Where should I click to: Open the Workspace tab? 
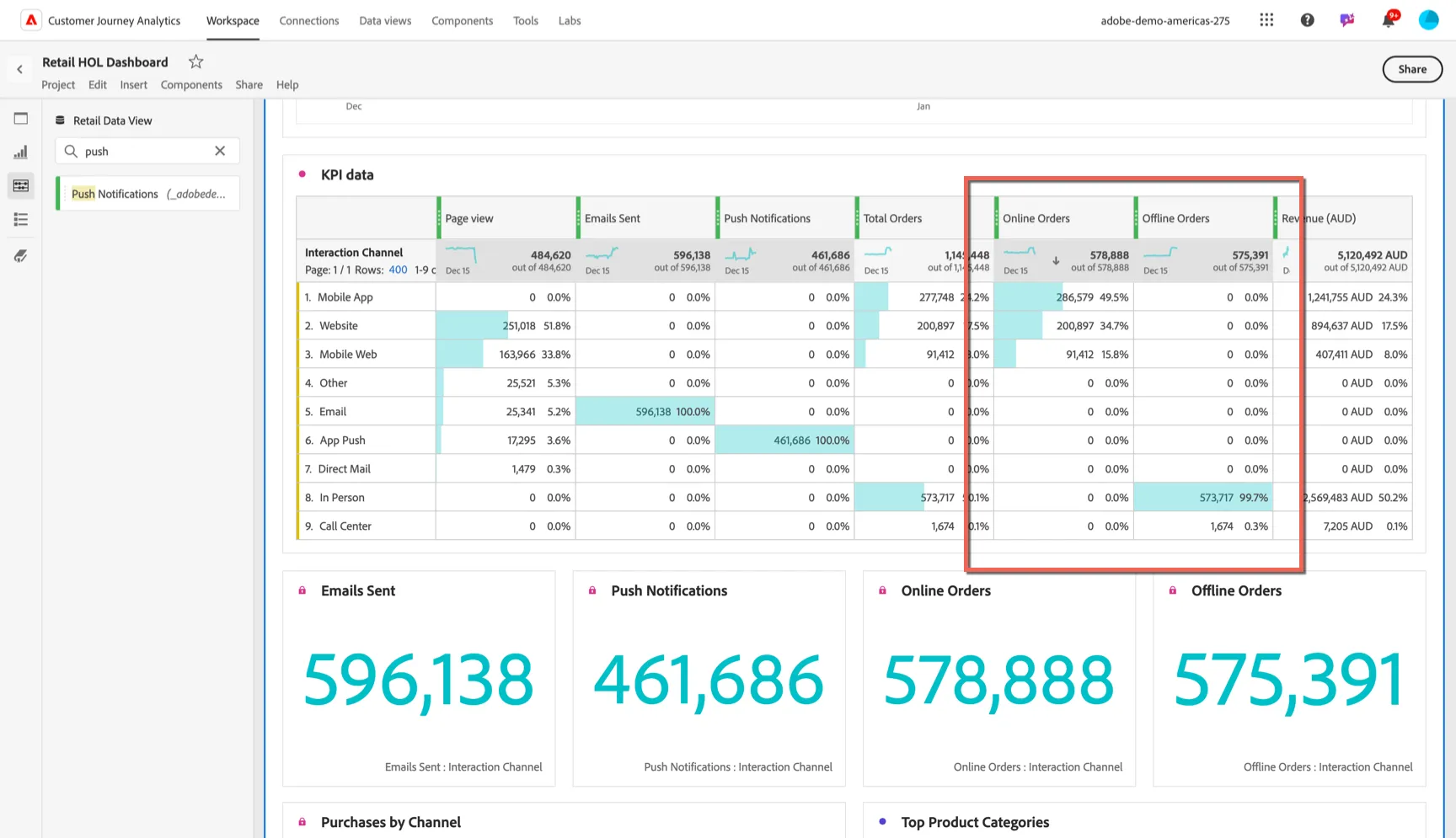click(233, 20)
